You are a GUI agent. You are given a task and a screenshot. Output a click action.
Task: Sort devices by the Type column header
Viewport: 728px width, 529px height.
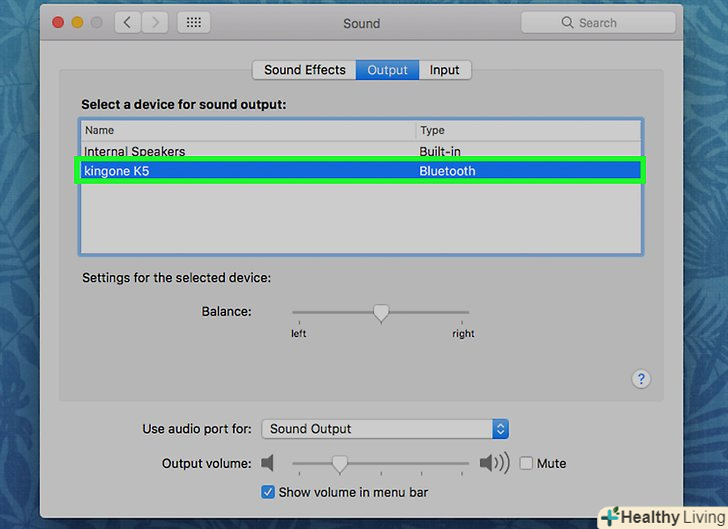tap(528, 131)
